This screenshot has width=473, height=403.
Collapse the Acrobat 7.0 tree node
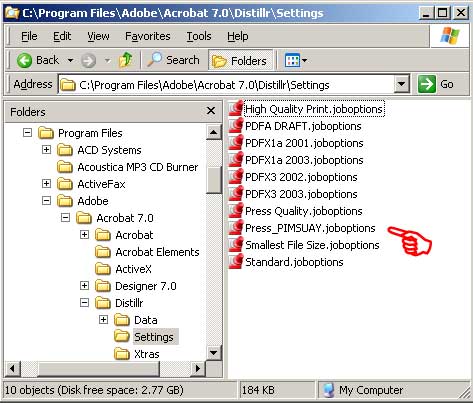point(65,218)
